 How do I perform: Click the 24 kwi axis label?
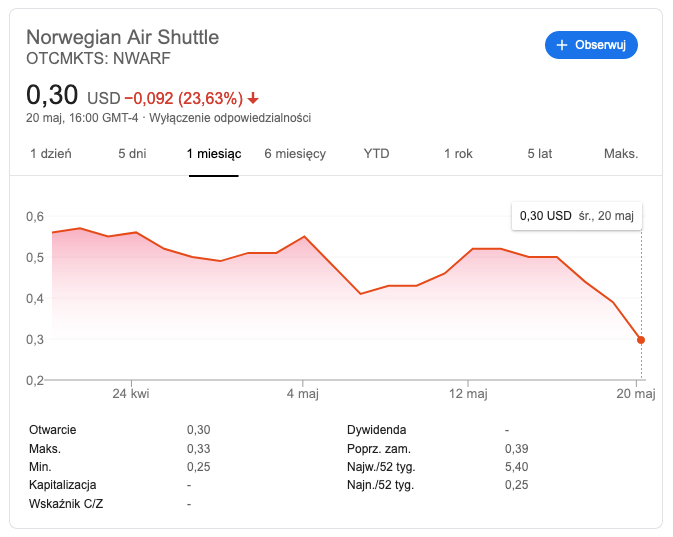(x=131, y=394)
